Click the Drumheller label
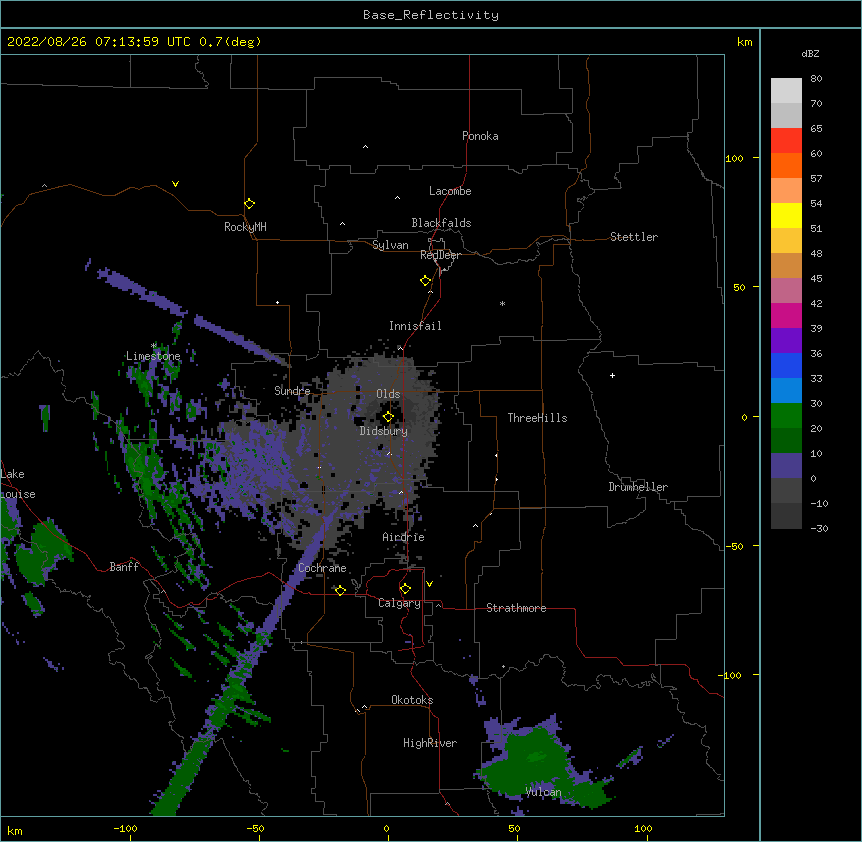 (x=638, y=487)
